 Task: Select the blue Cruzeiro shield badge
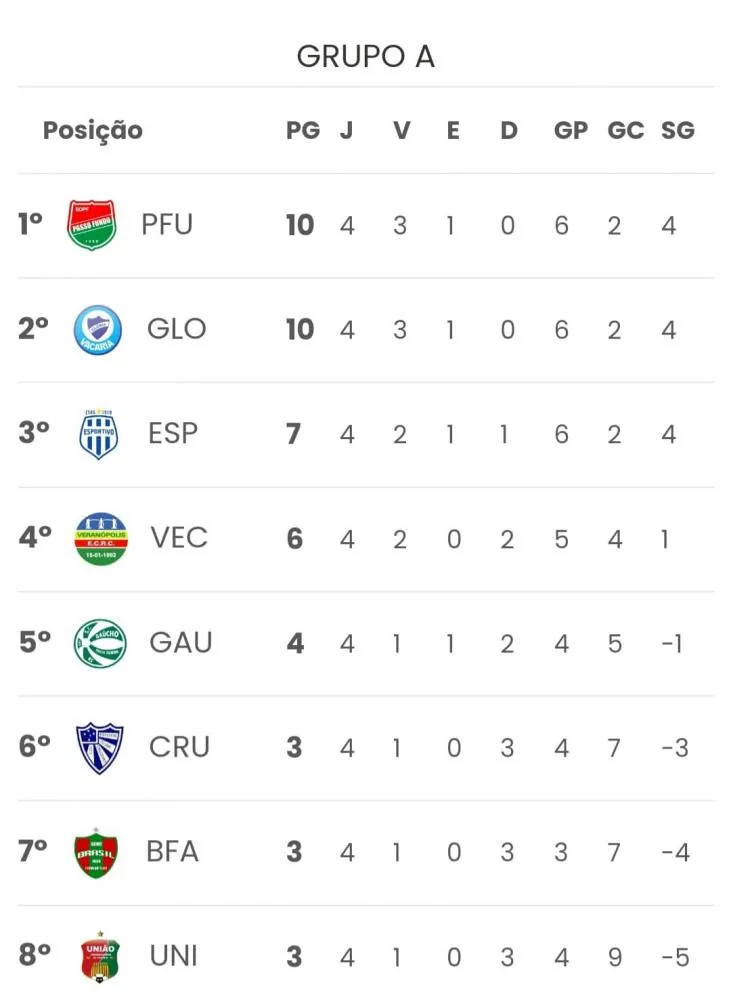point(100,748)
